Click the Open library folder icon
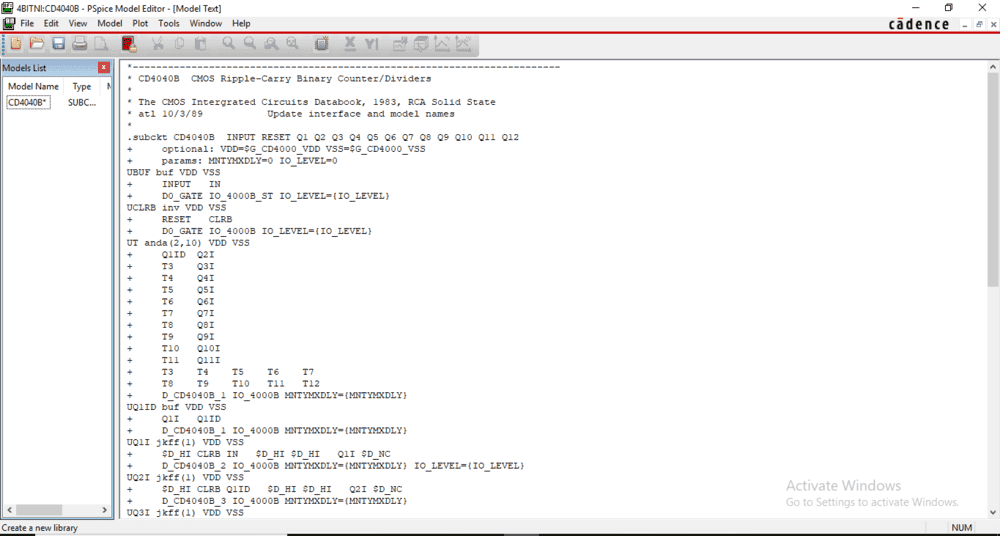1000x536 pixels. 37,43
